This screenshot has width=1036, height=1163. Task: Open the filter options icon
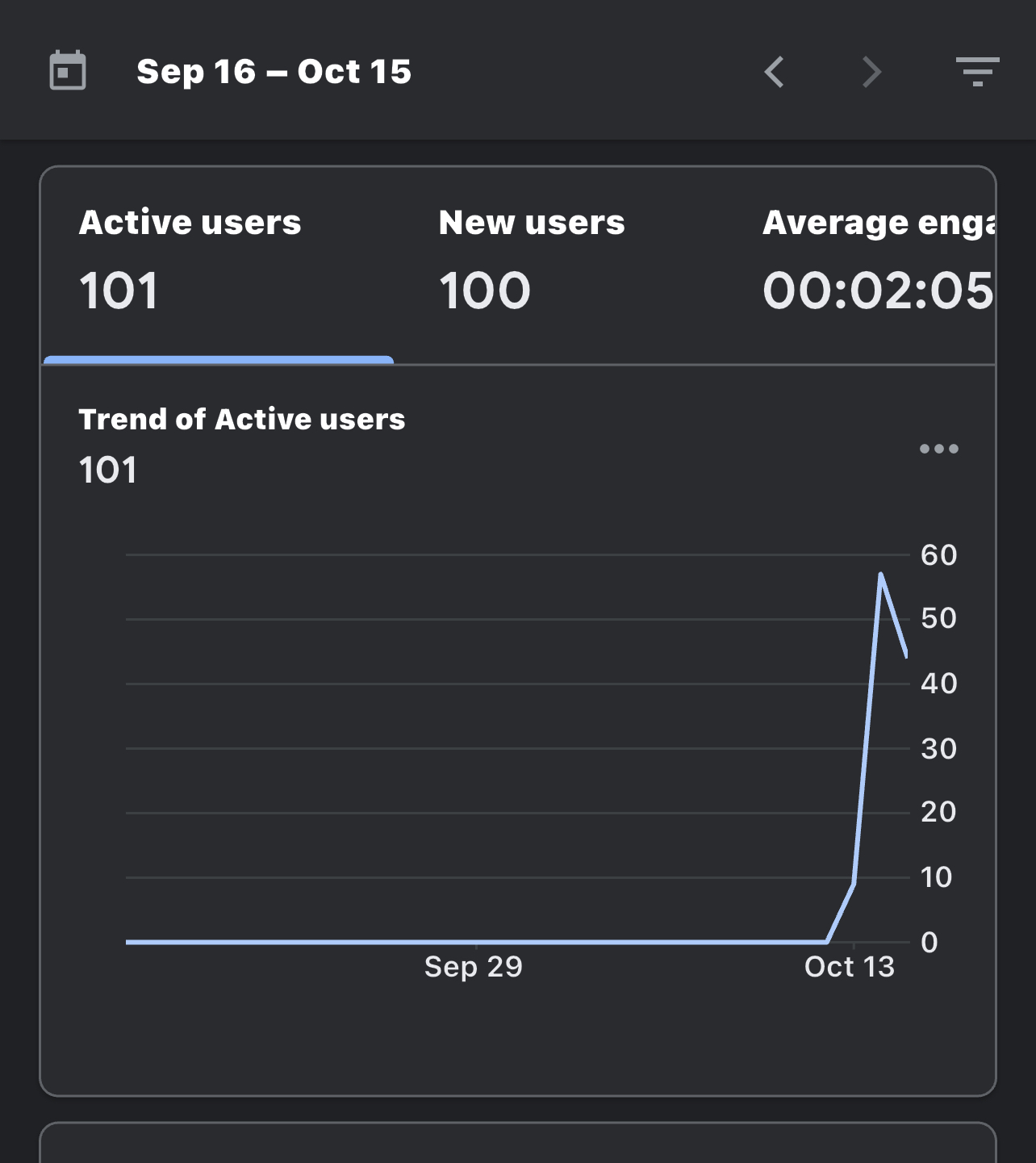tap(977, 72)
